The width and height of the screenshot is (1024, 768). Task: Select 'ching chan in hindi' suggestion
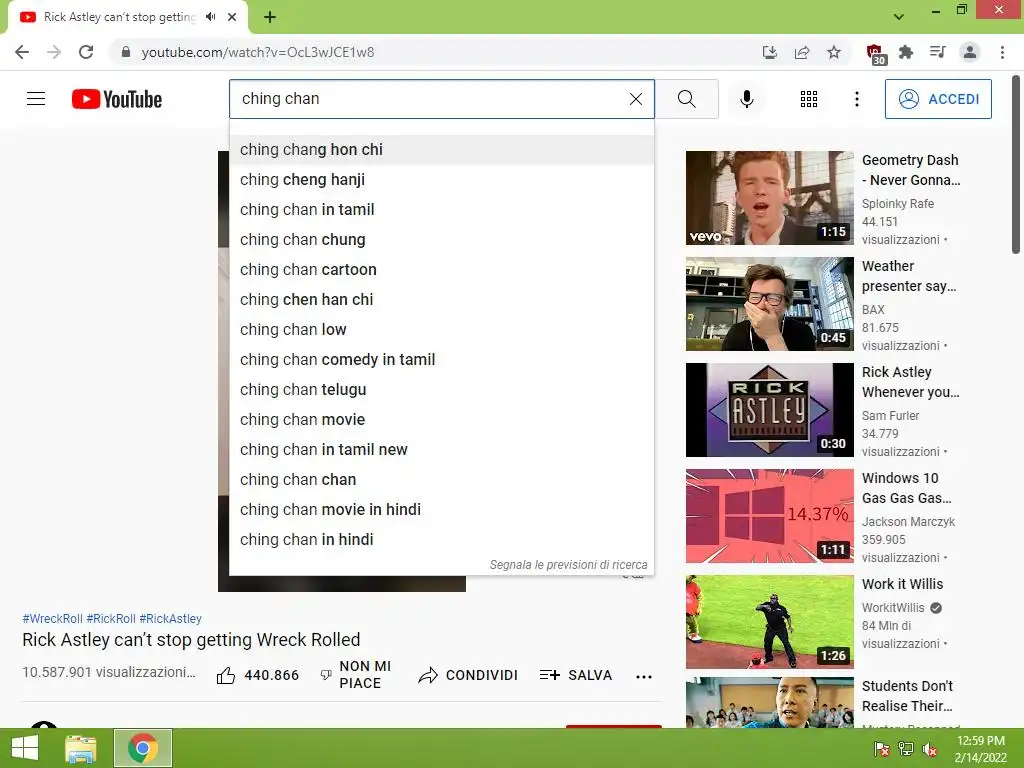pos(441,540)
